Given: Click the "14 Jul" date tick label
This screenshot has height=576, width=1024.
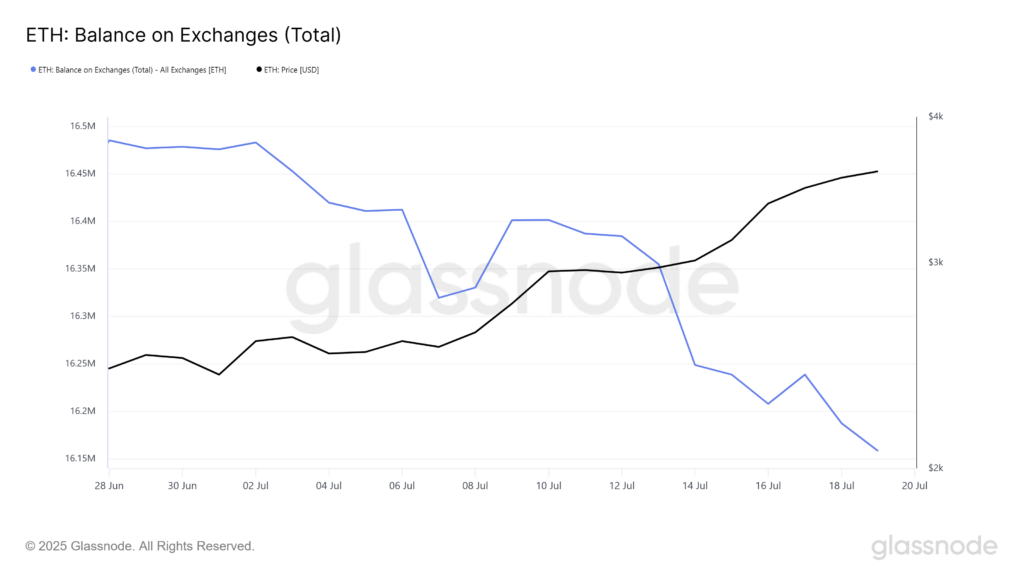Looking at the screenshot, I should [695, 486].
